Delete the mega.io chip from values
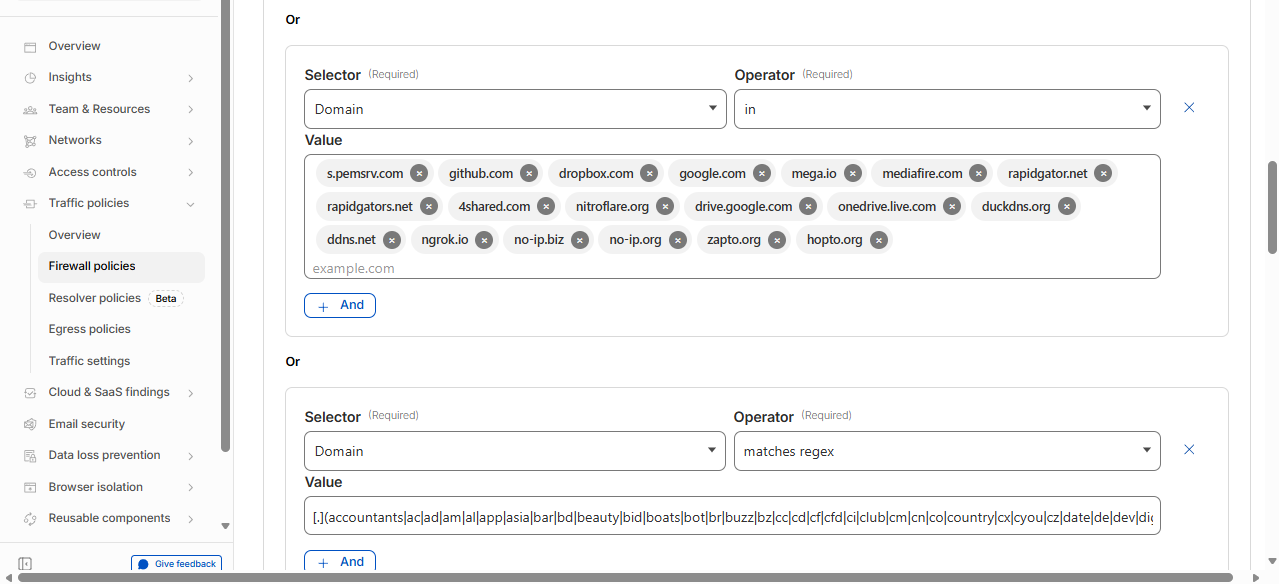Screen dimensions: 1279x584 [852, 173]
